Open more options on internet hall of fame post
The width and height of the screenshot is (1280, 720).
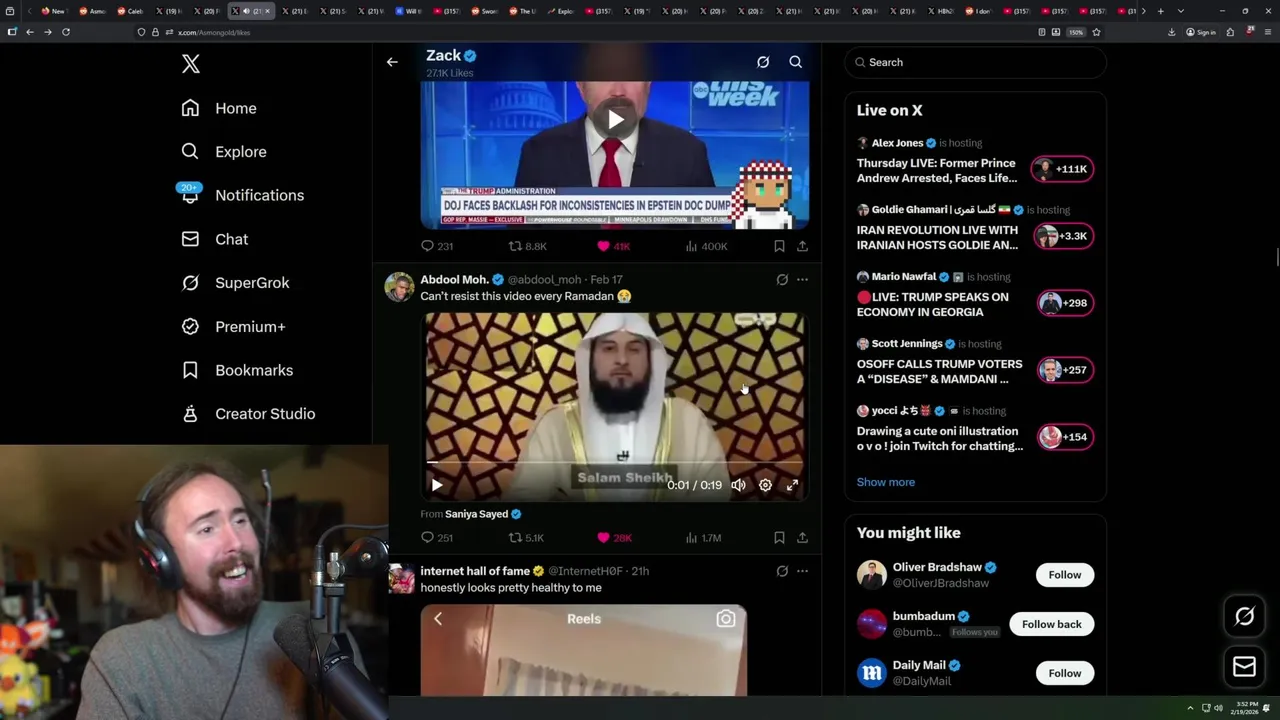pyautogui.click(x=802, y=571)
